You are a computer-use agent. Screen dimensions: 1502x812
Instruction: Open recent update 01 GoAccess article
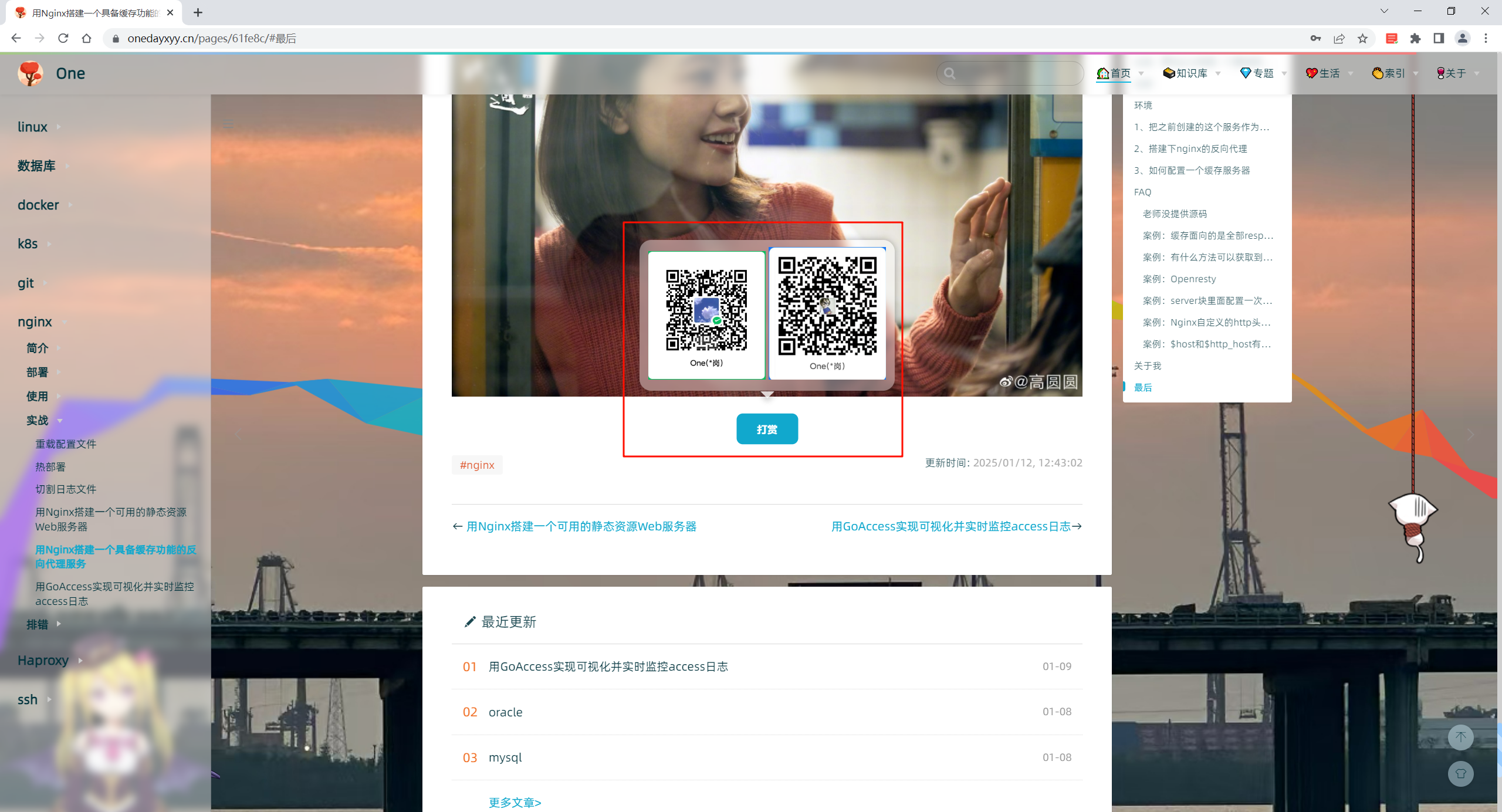(608, 666)
